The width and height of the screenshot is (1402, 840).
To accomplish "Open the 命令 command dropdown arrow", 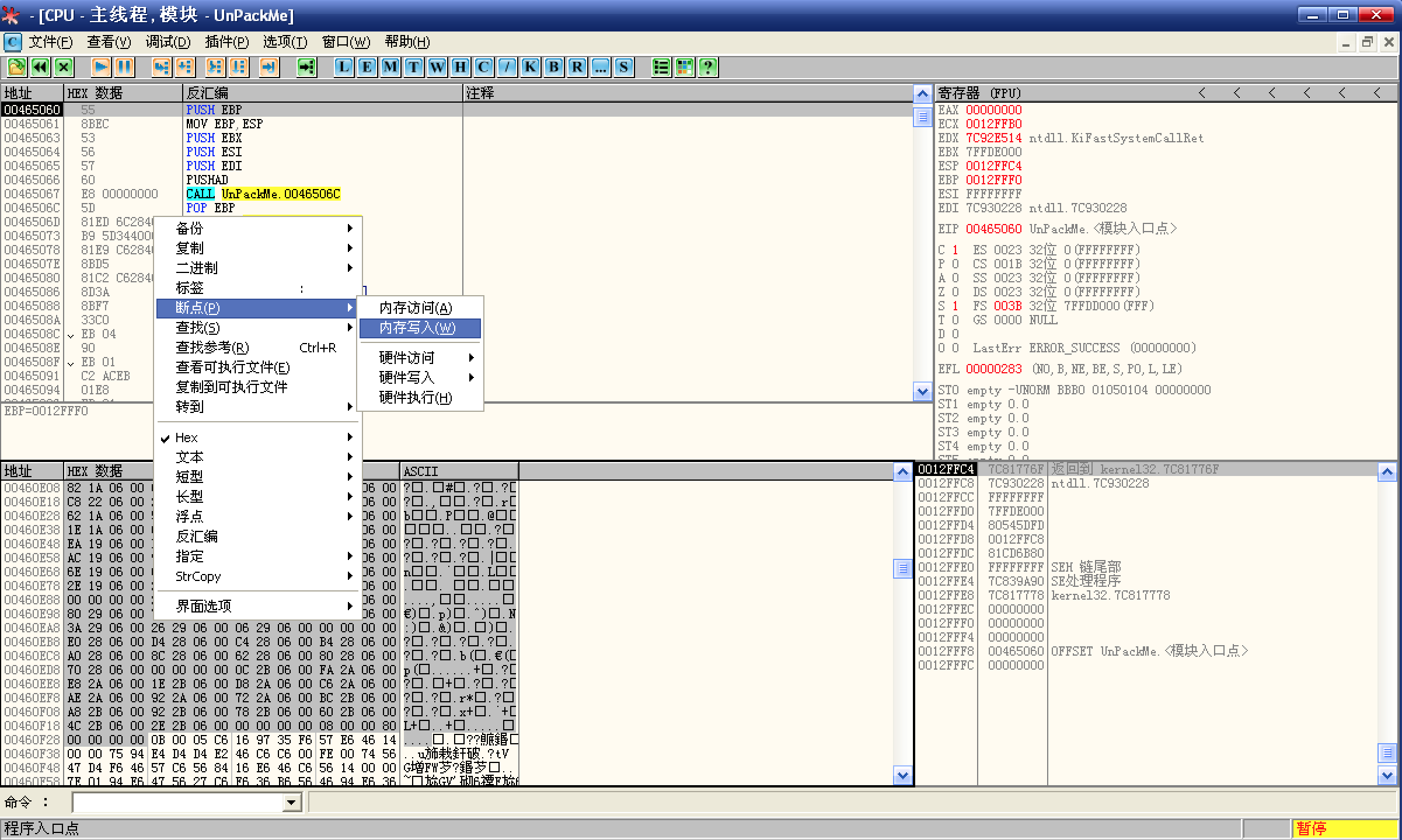I will click(291, 803).
